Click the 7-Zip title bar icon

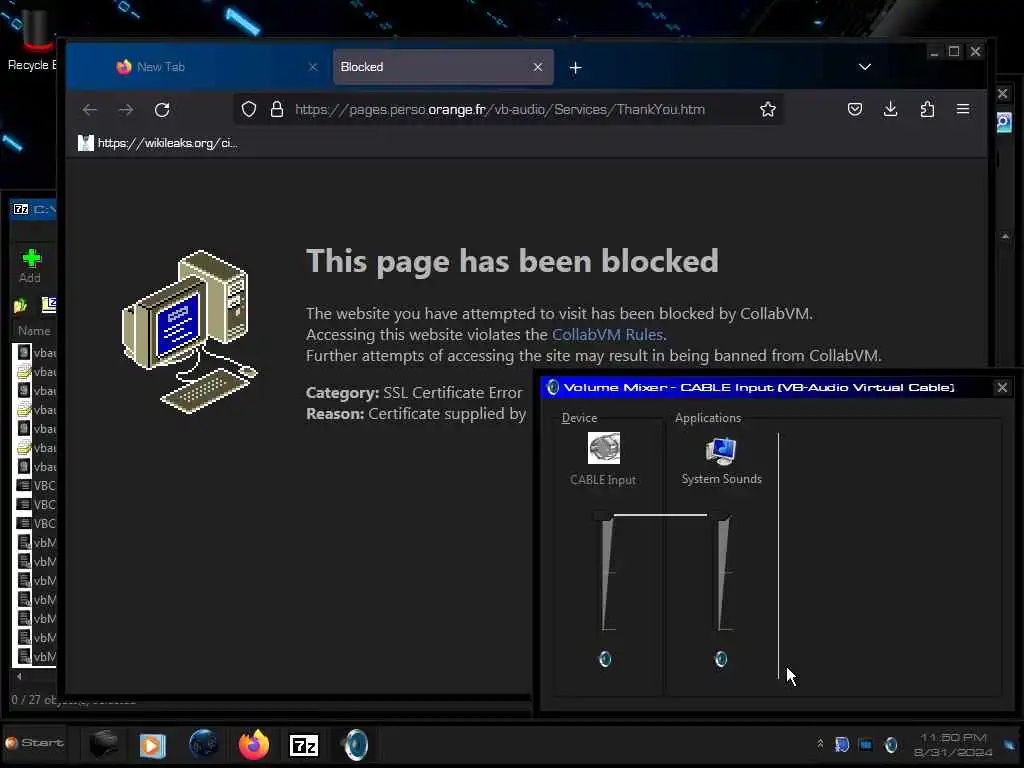pos(21,209)
